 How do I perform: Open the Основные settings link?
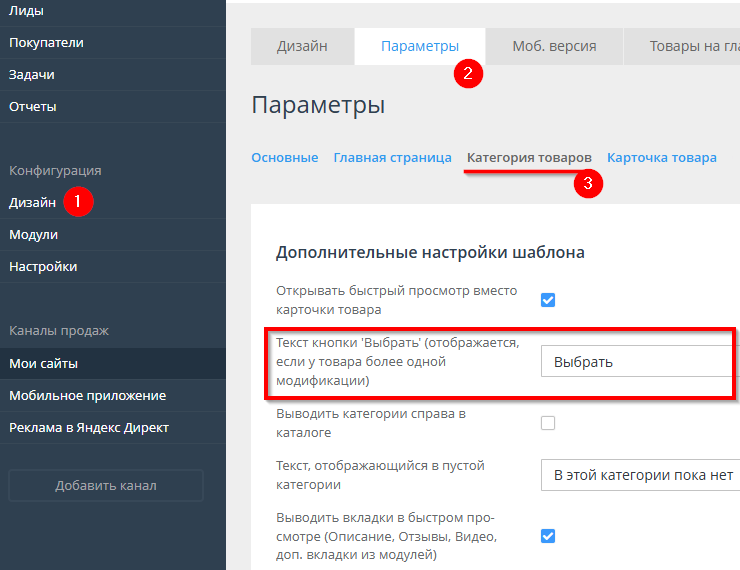[x=284, y=157]
